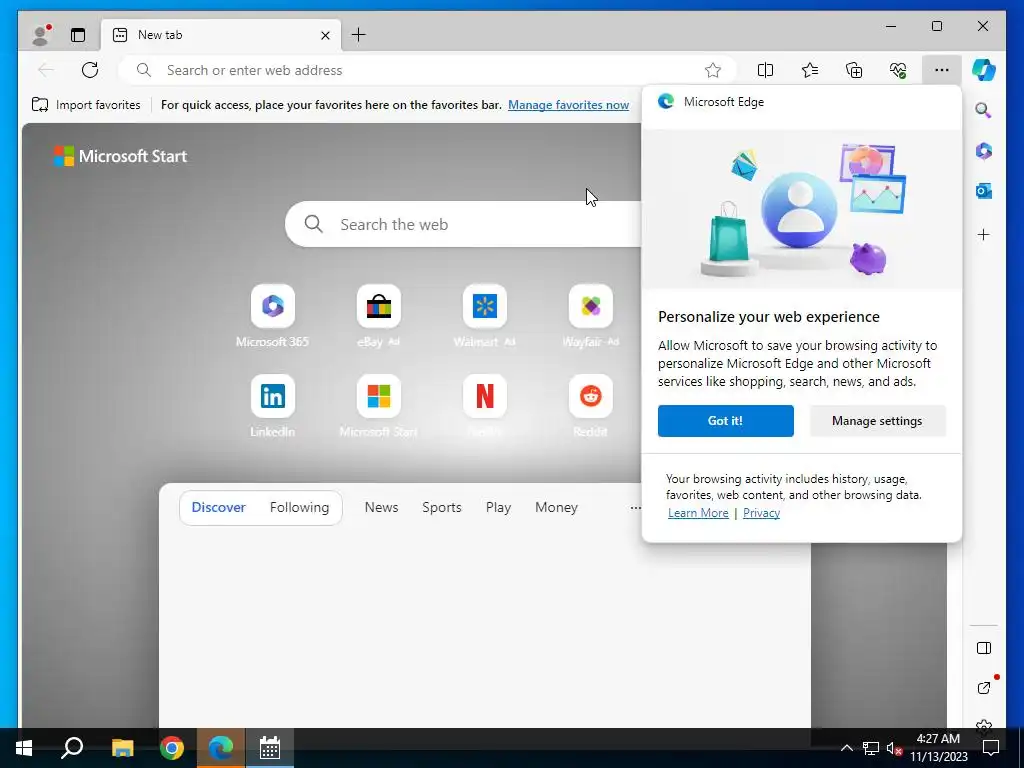The image size is (1024, 768).
Task: Close the New tab tab
Action: 325,35
